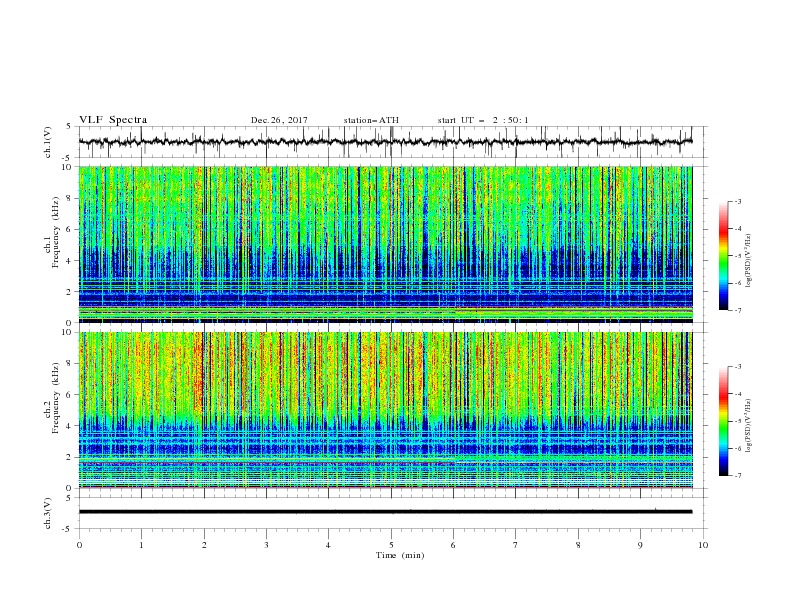Click time-axis tick label "8"
Image resolution: width=792 pixels, height=612 pixels.
click(x=578, y=545)
